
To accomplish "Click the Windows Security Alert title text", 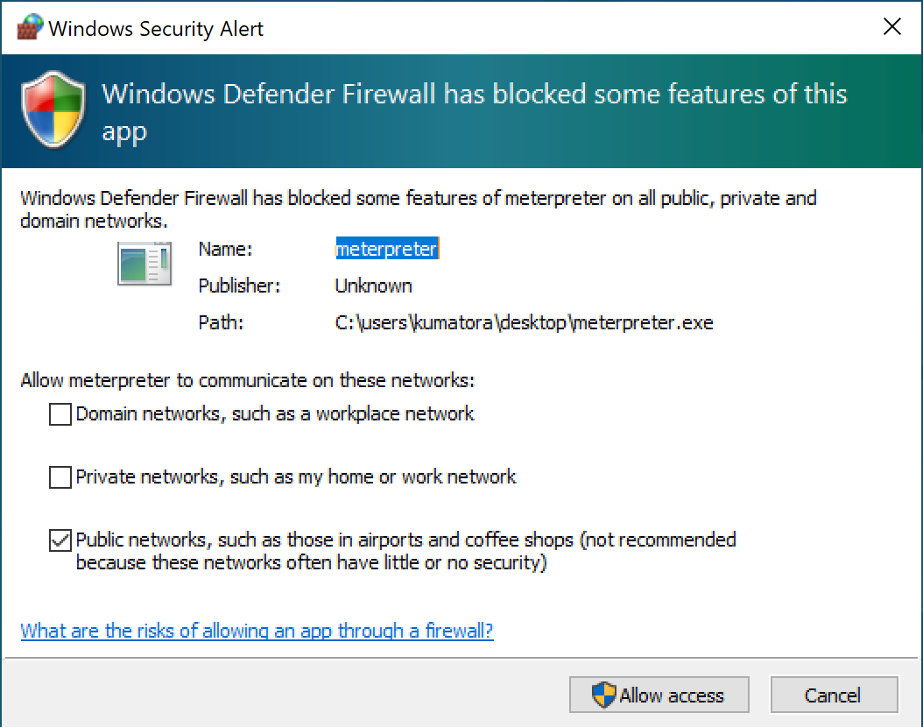I will click(156, 28).
